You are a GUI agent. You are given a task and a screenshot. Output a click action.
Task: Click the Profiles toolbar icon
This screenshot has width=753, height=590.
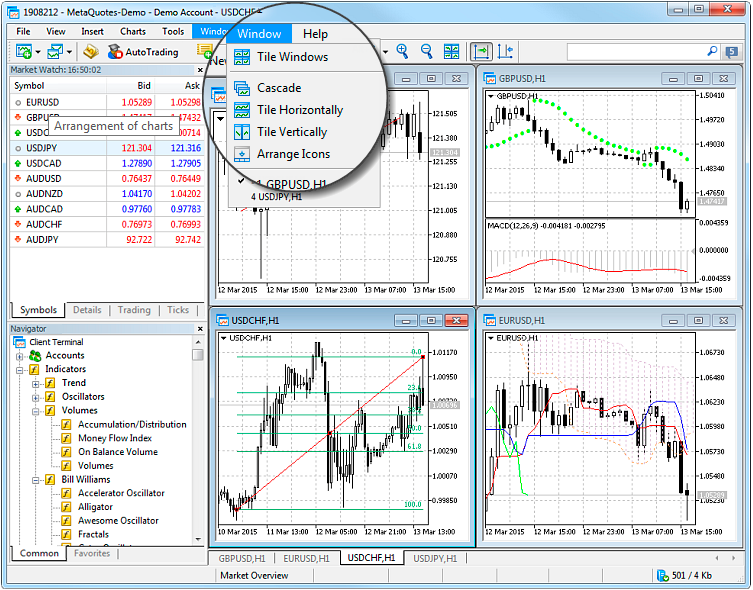(x=55, y=51)
